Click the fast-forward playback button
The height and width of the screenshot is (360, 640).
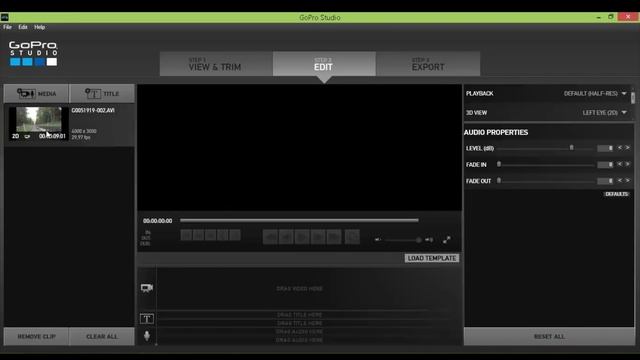coord(334,237)
